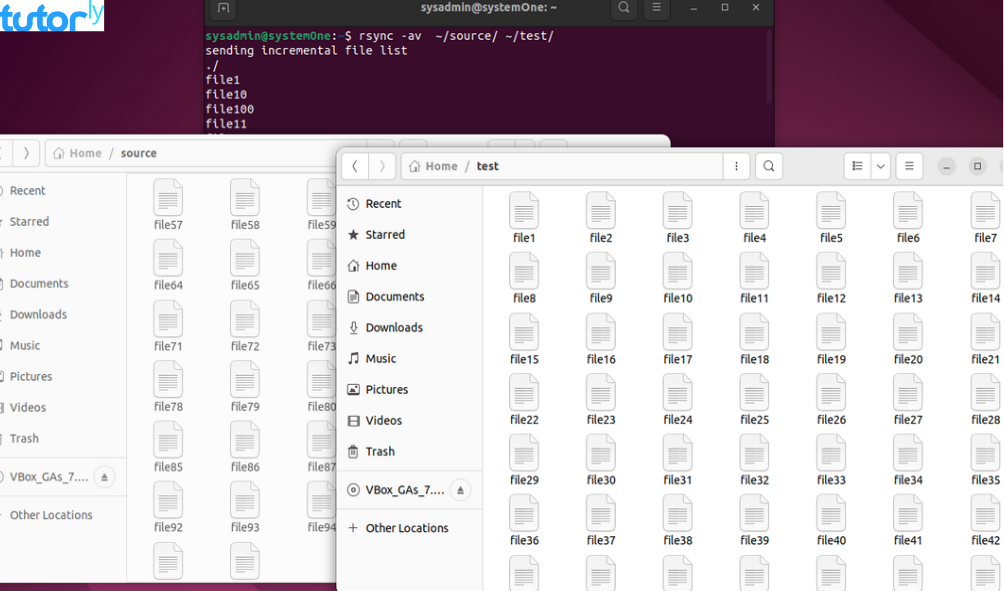
Task: Open the terminal search icon
Action: coord(624,8)
